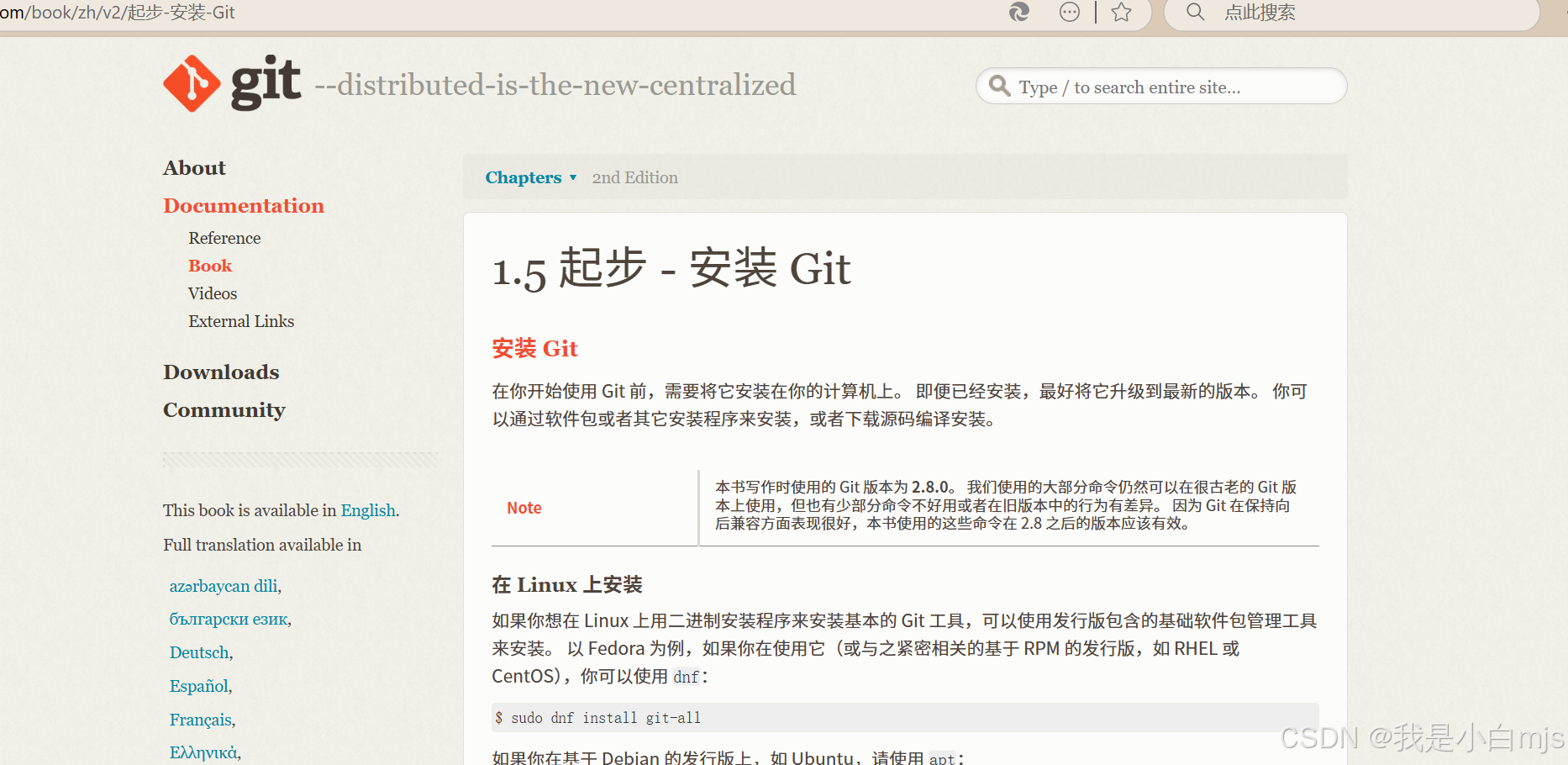
Task: Open the Community section
Action: (224, 410)
